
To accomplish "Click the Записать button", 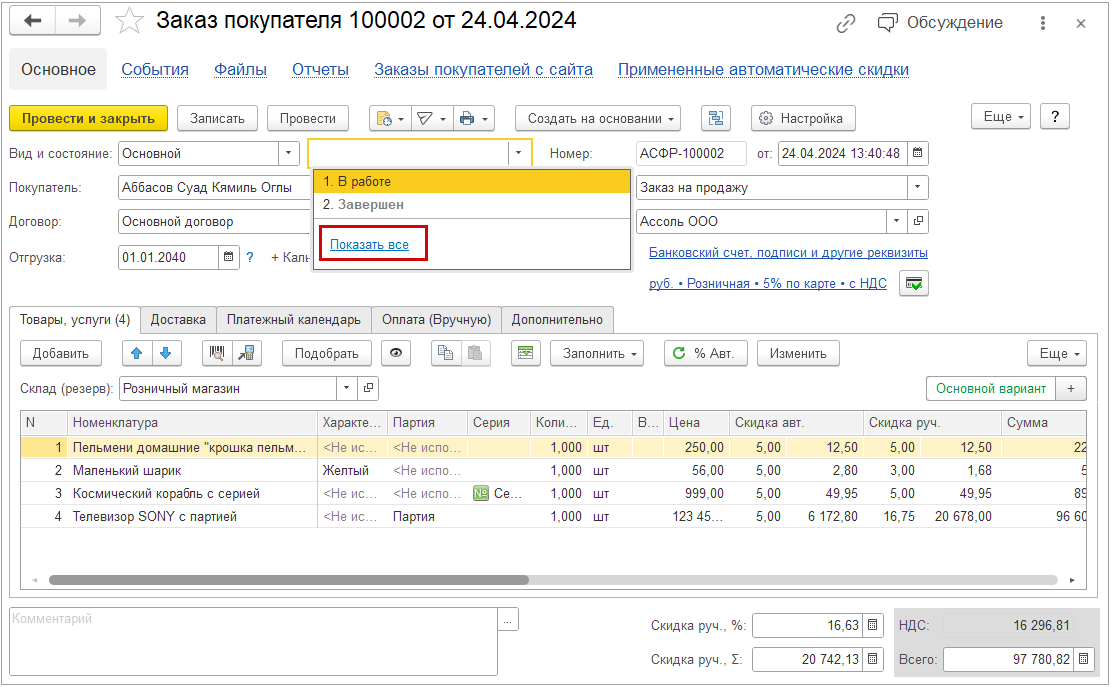I will point(217,118).
